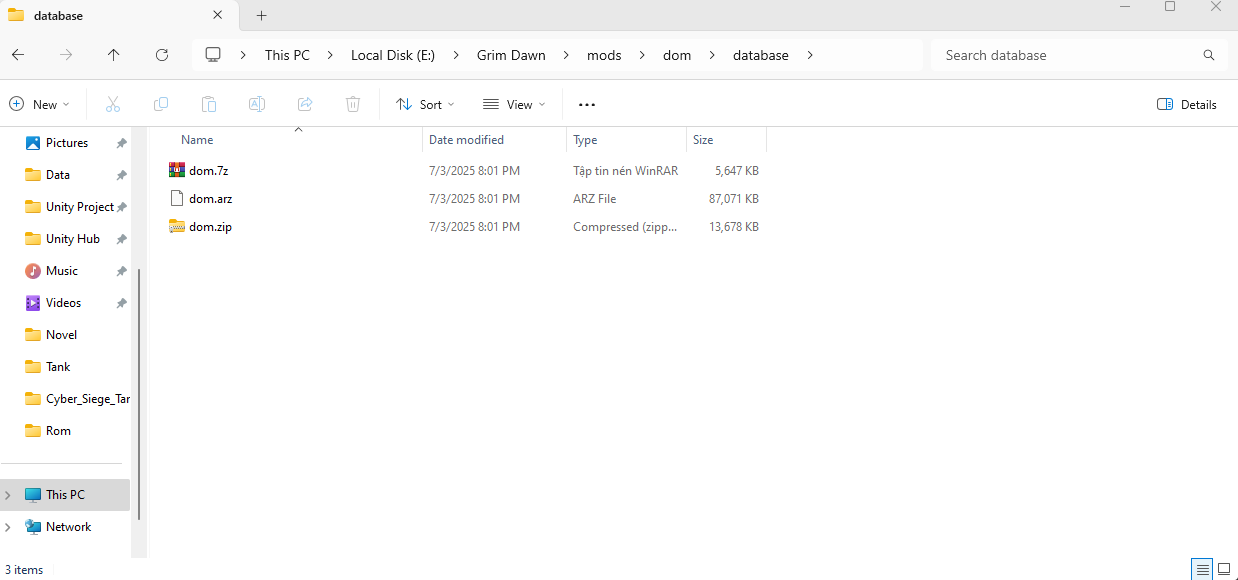Expand the This PC tree node
Viewport: 1238px width, 580px height.
click(x=8, y=495)
